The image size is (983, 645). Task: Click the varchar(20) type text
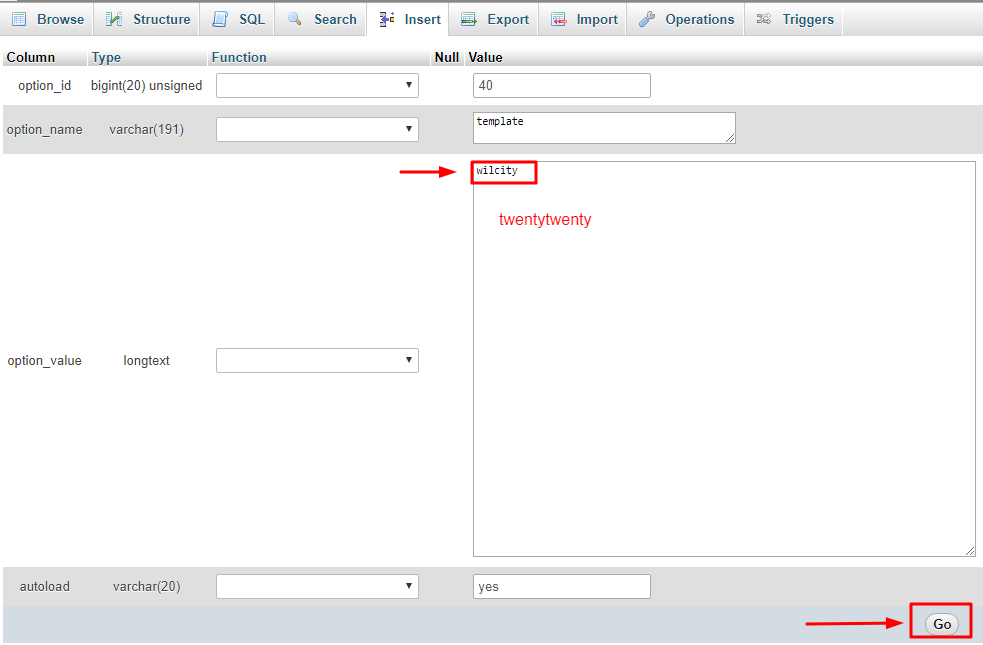coord(147,587)
